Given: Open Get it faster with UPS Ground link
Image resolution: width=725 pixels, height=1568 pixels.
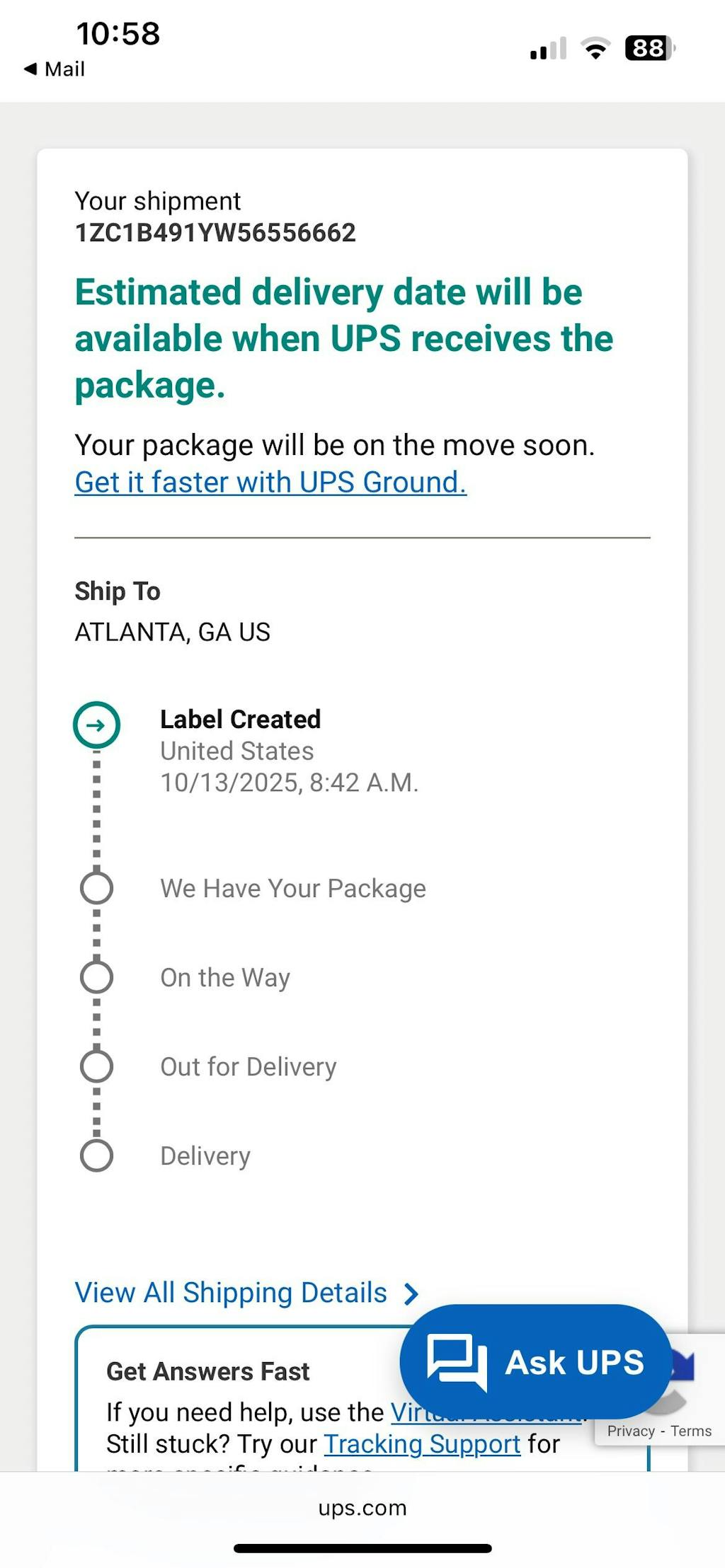Looking at the screenshot, I should click(x=270, y=483).
